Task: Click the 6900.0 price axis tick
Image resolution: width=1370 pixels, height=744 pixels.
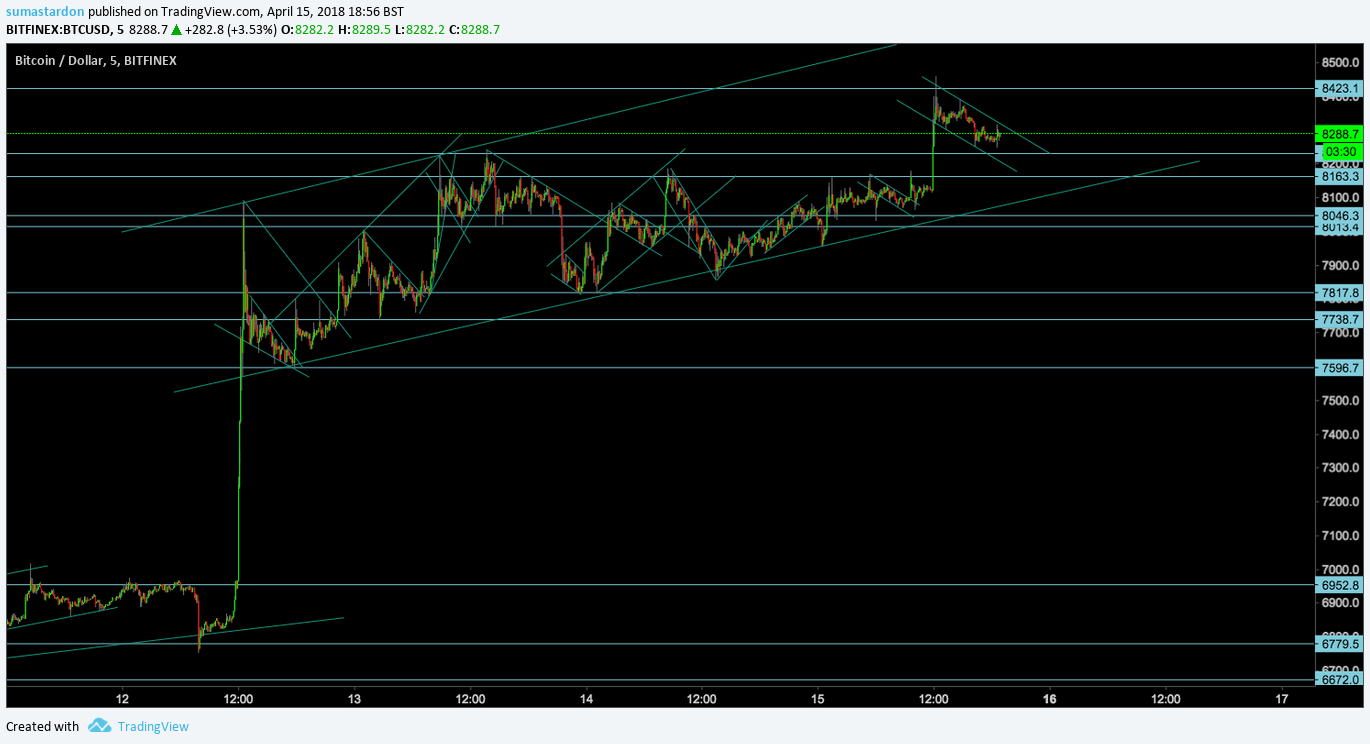Action: click(x=1340, y=604)
